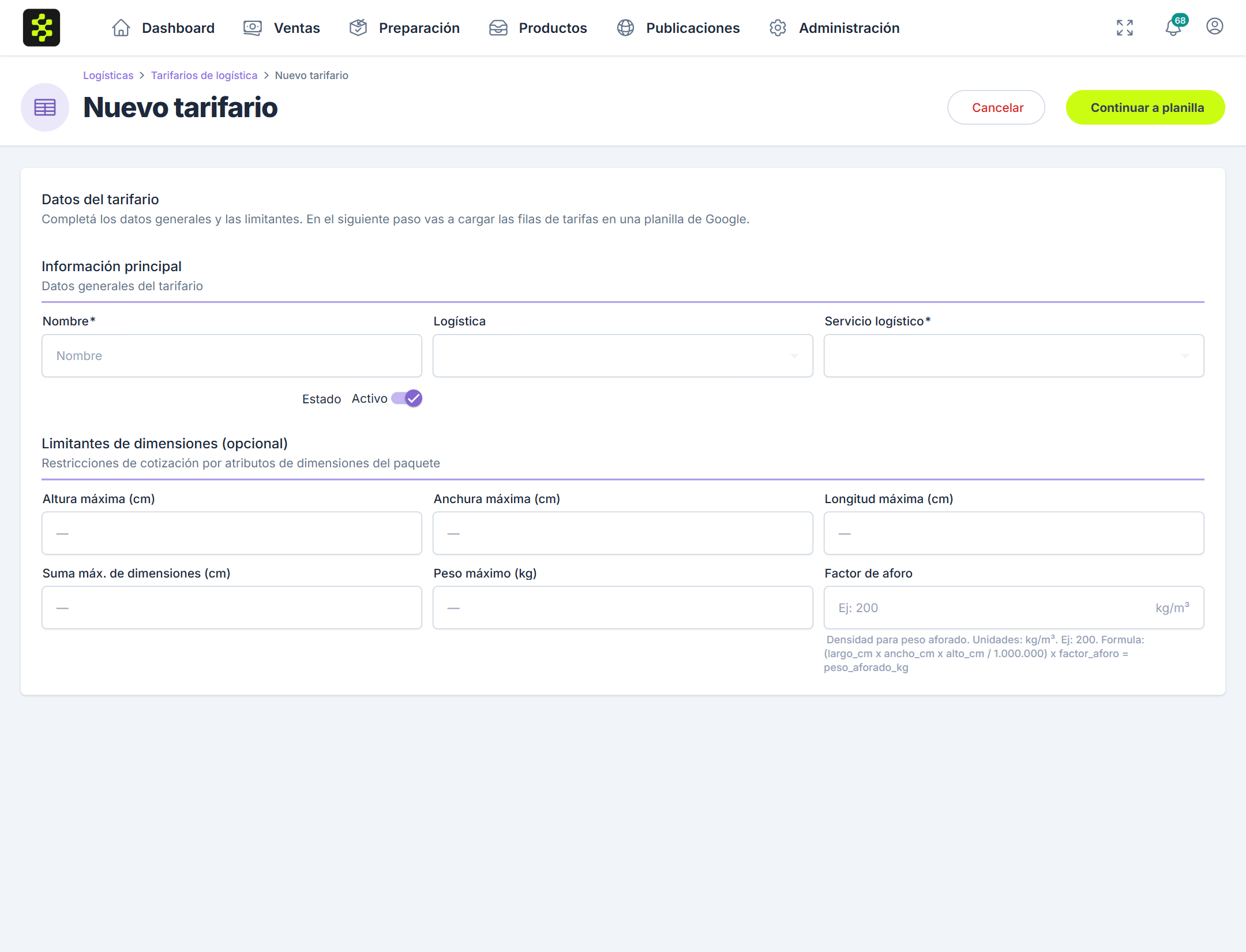Focus the Nombre input field
Screen dimensions: 1246x952
[x=232, y=356]
